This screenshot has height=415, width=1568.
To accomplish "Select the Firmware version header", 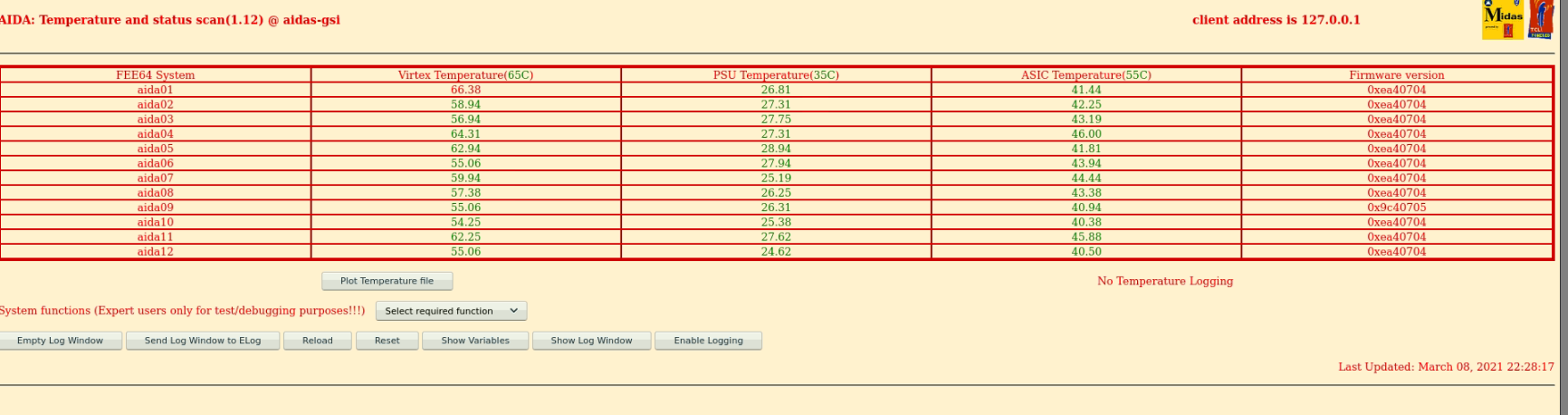I will coord(1397,75).
